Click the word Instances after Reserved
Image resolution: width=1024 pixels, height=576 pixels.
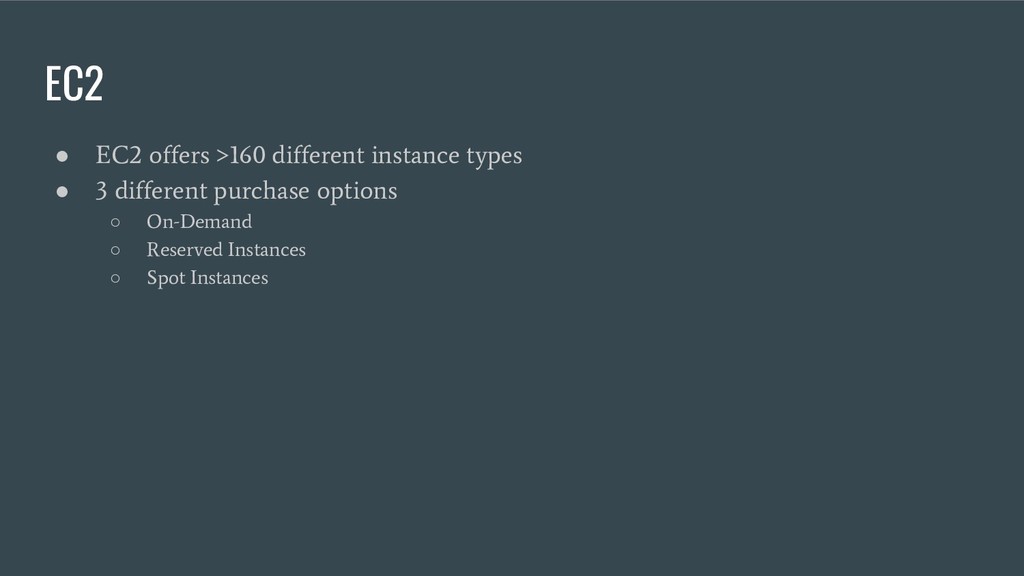[x=266, y=249]
